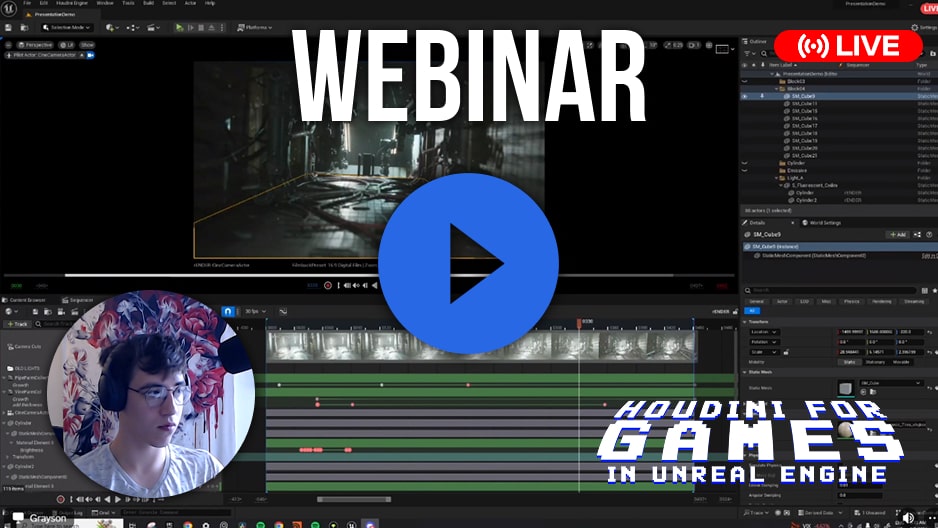Toggle the scale ratio lock icon
This screenshot has height=528, width=938.
click(785, 352)
